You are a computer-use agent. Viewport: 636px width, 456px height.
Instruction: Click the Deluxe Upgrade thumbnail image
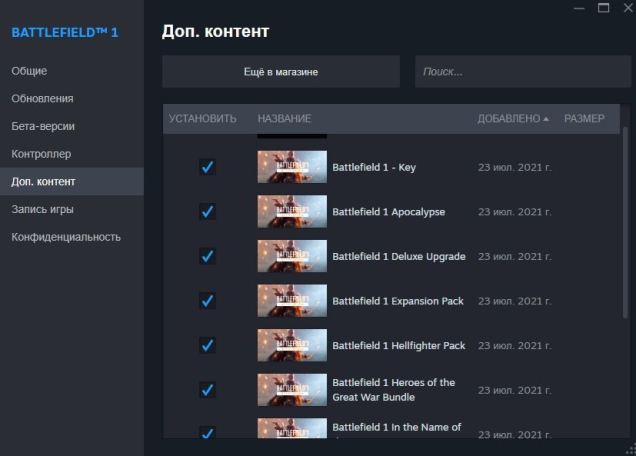pos(292,256)
